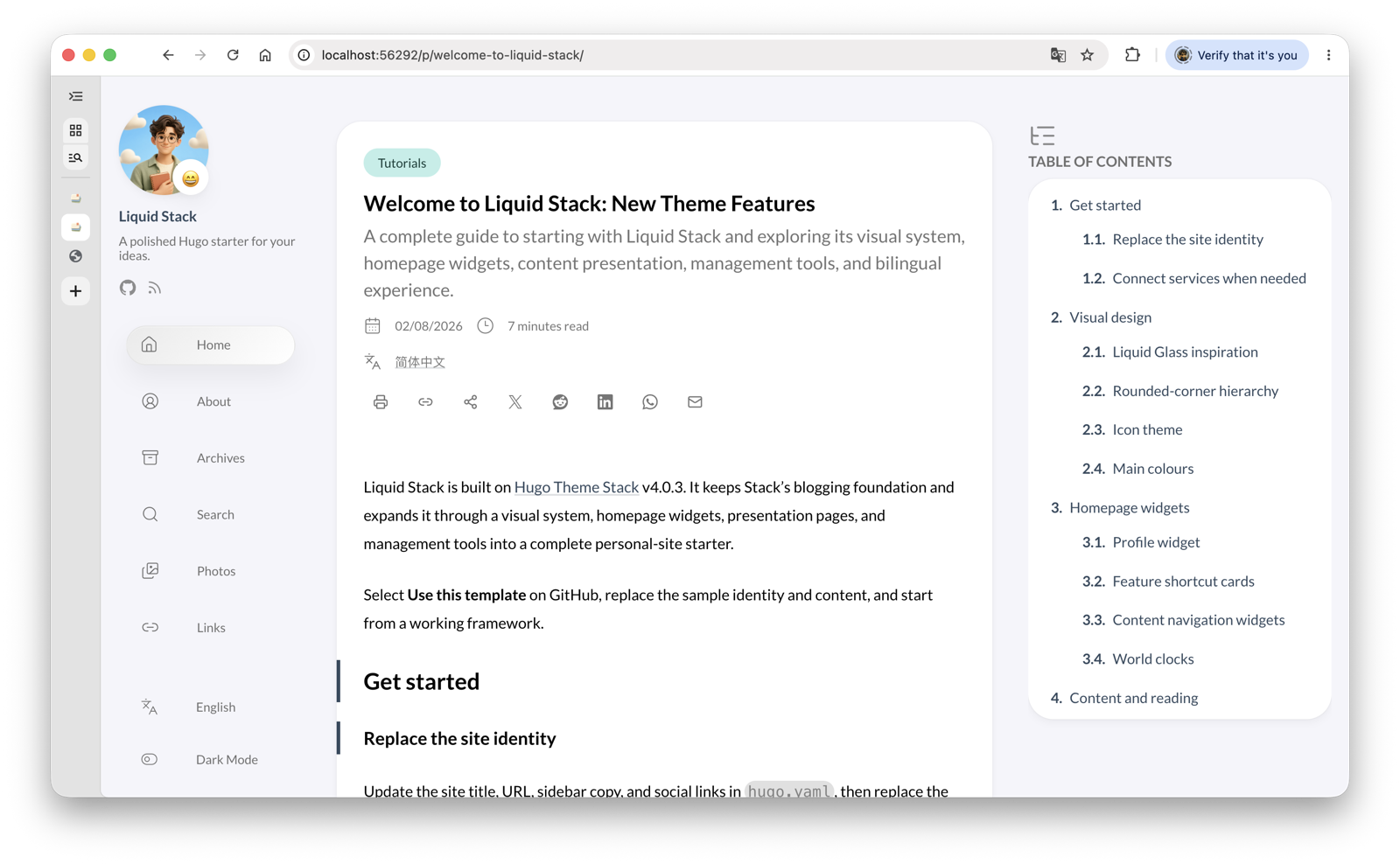The width and height of the screenshot is (1400, 864).
Task: Open the About page
Action: pos(210,401)
